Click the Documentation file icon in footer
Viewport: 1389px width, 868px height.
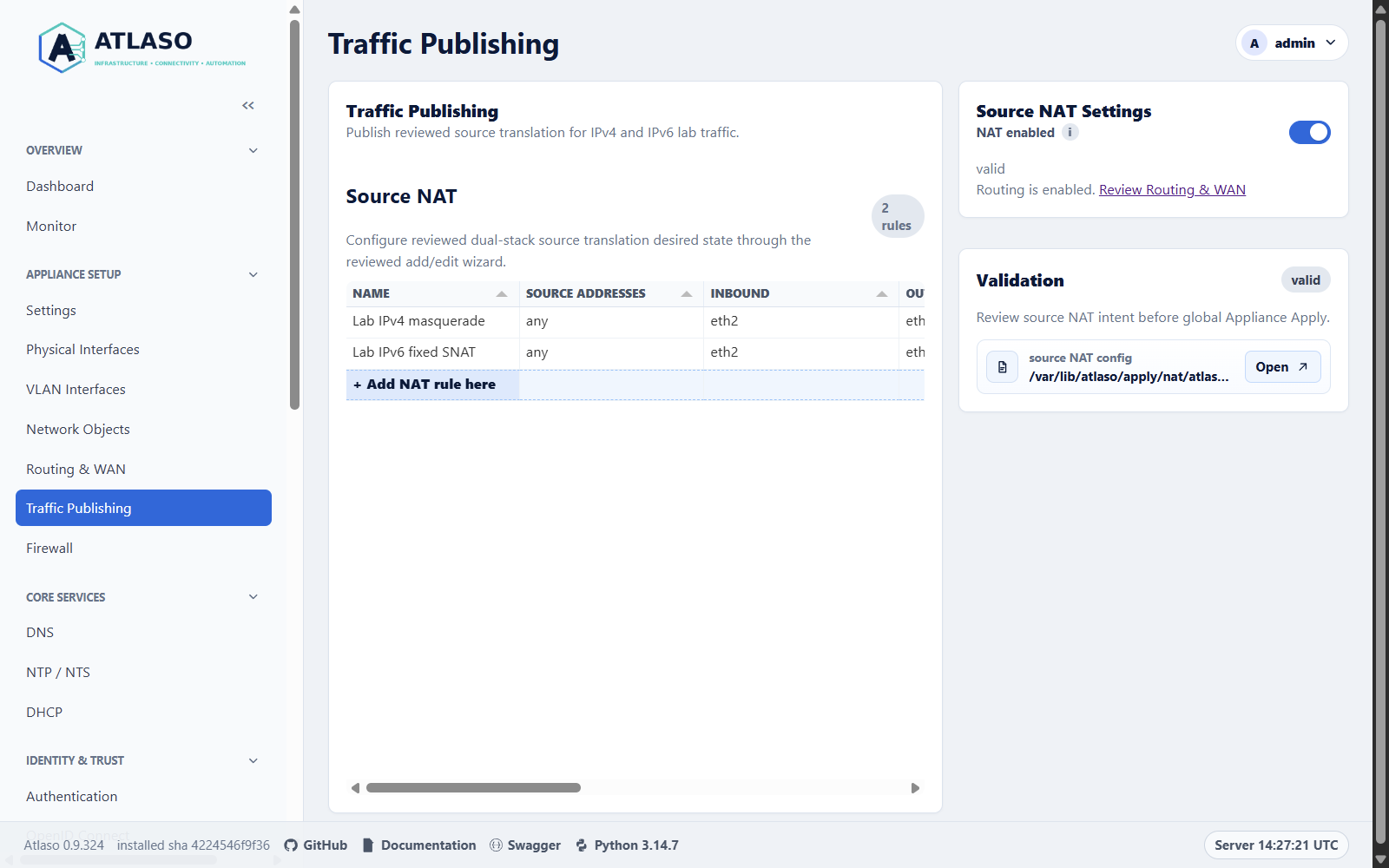[368, 845]
